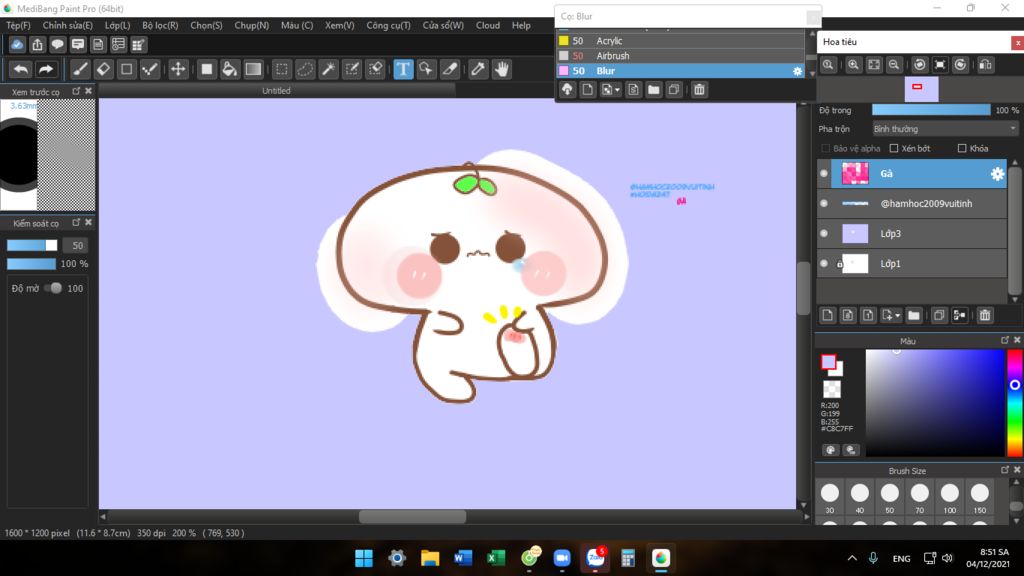Choose brush size 150 preset
This screenshot has height=576, width=1024.
980,498
